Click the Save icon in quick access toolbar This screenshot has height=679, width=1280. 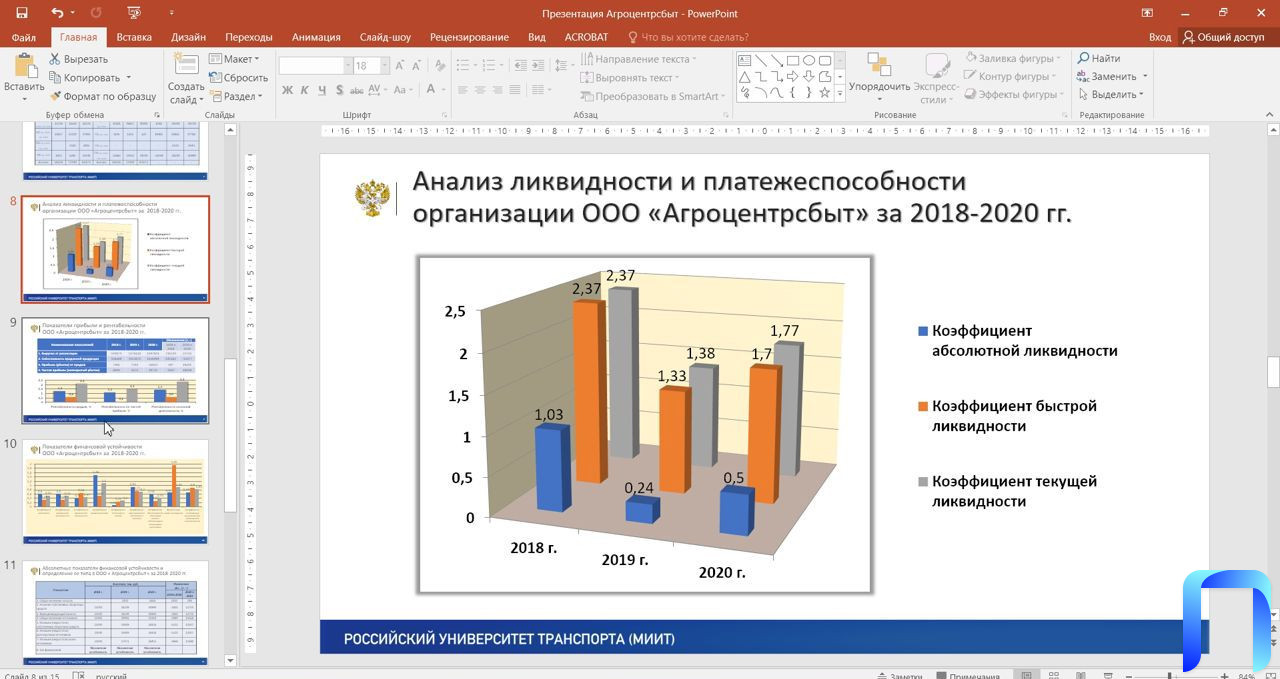click(21, 13)
